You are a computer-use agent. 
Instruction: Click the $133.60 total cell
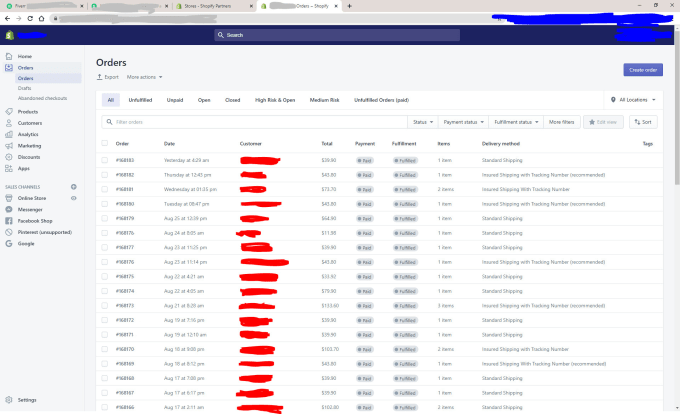tap(330, 306)
